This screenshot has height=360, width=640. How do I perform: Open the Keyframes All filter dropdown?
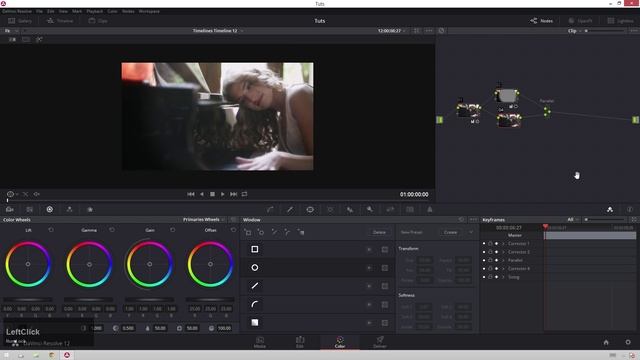(573, 220)
